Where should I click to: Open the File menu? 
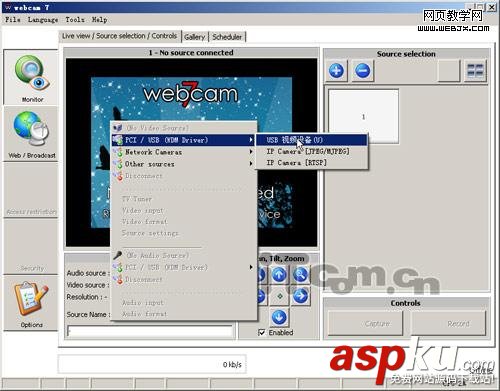coord(13,20)
